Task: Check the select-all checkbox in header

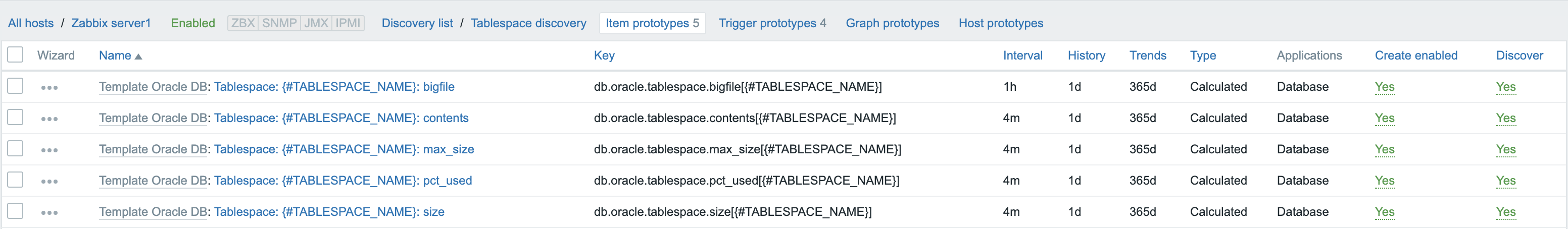Action: pos(15,54)
